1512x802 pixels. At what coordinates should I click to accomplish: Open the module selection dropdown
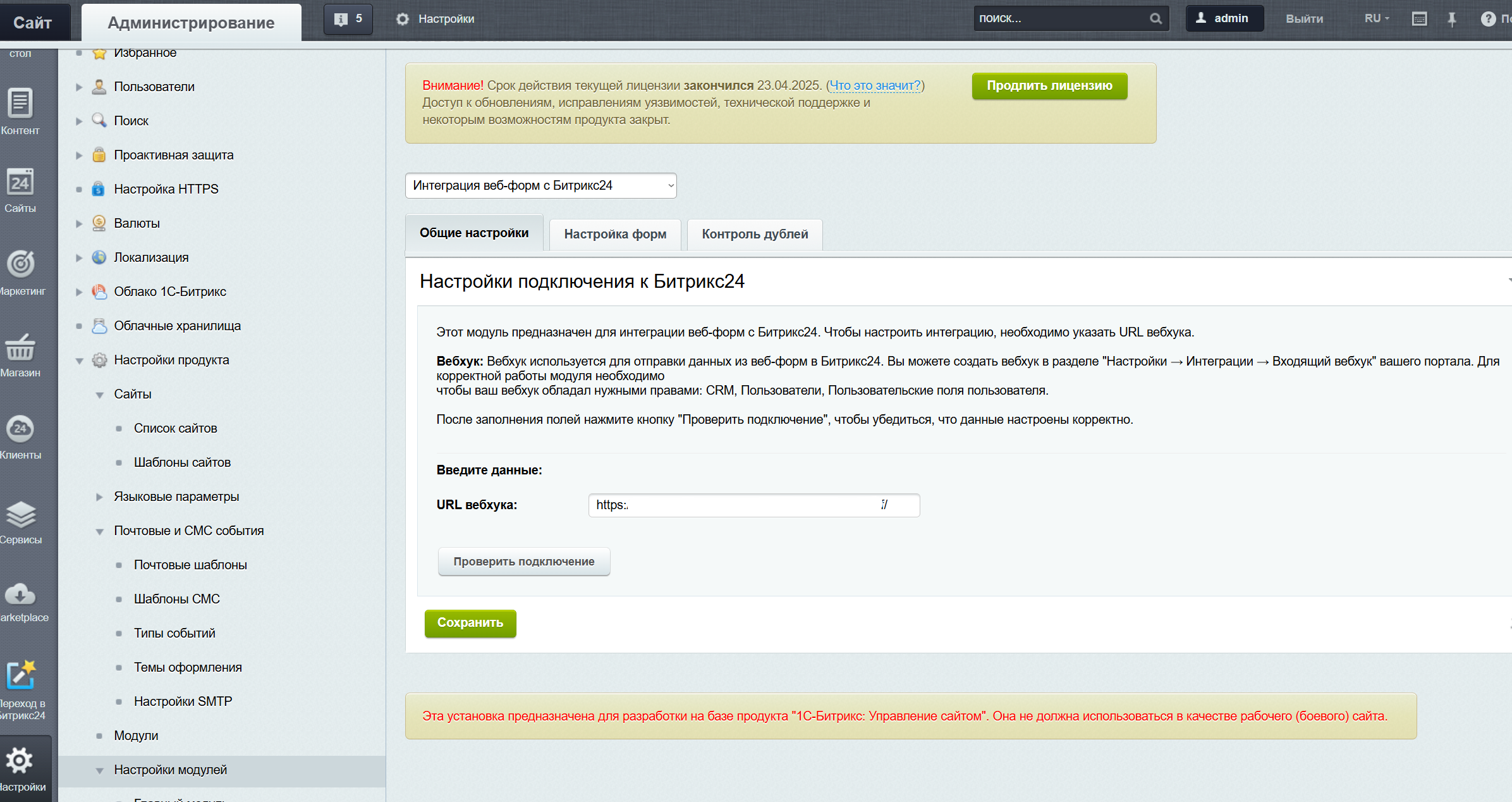tap(540, 185)
